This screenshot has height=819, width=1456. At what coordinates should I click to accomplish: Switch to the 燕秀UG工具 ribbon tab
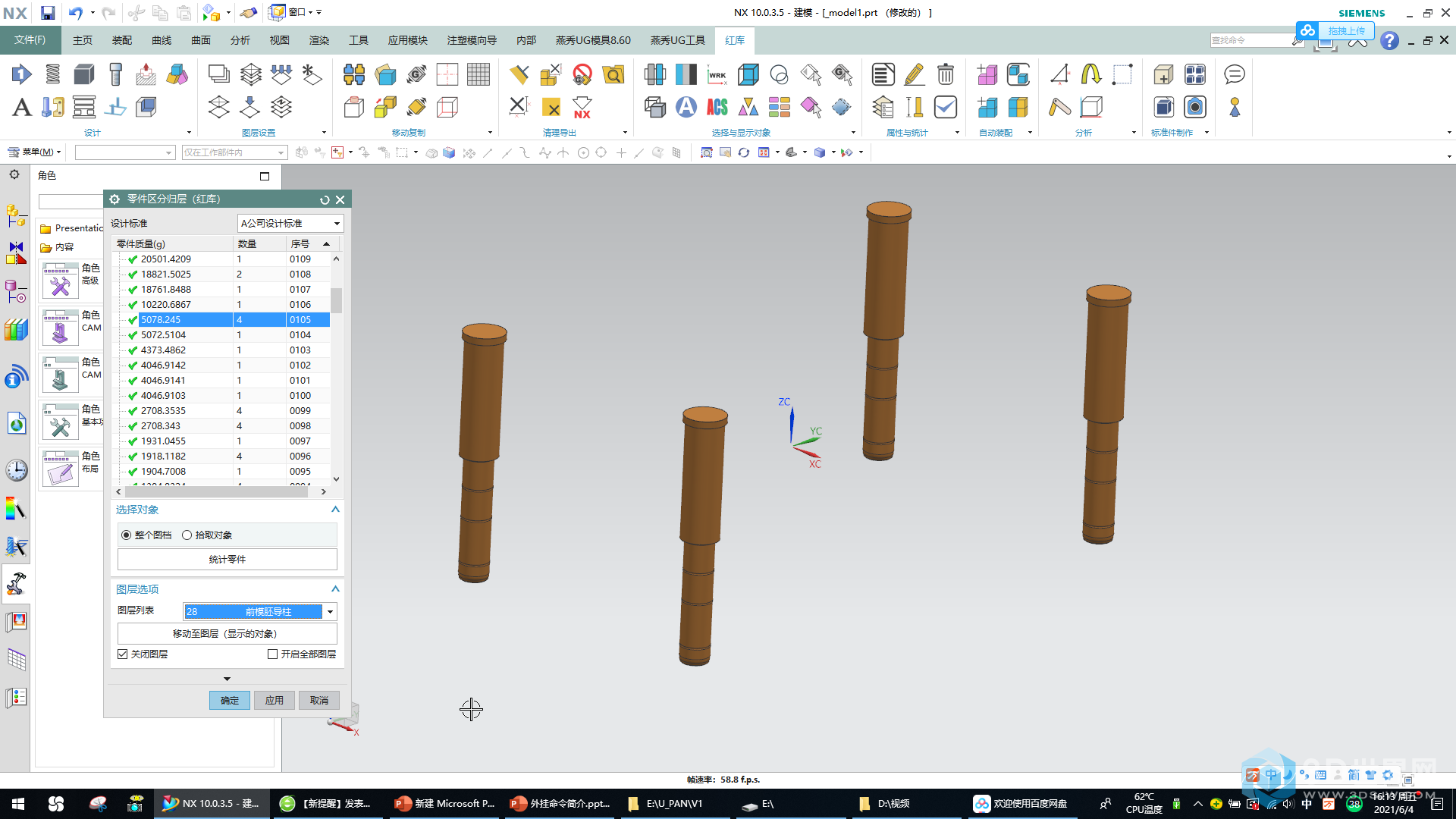point(677,40)
